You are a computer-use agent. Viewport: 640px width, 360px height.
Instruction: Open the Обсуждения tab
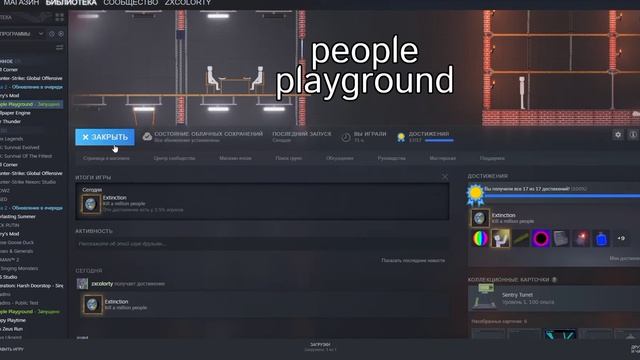340,158
